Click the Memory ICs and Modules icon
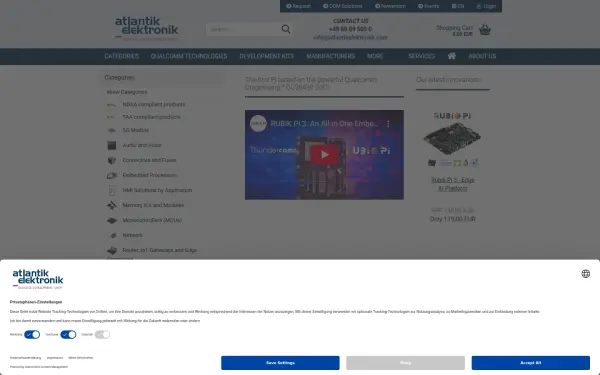This screenshot has height=375, width=600. [x=111, y=205]
